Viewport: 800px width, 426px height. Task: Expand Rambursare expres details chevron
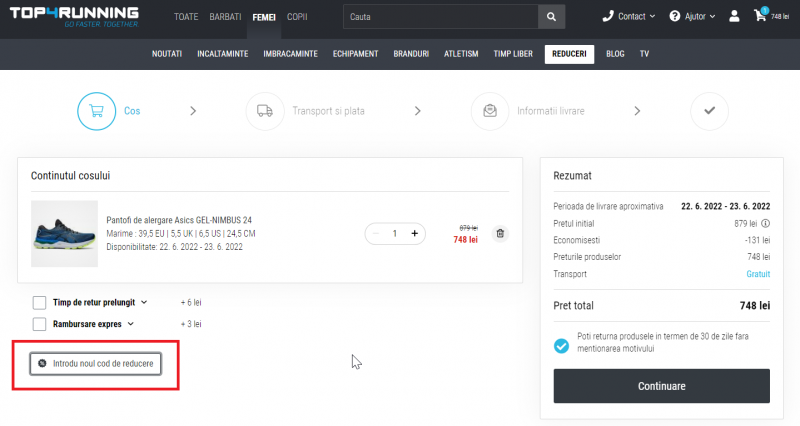tap(131, 323)
